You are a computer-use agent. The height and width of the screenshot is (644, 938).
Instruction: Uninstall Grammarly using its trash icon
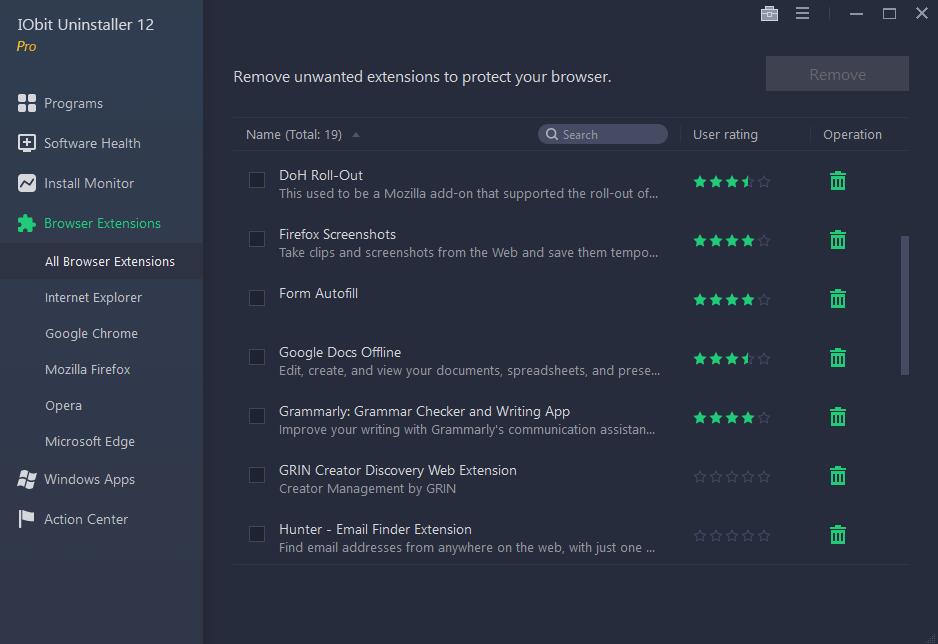click(x=838, y=417)
